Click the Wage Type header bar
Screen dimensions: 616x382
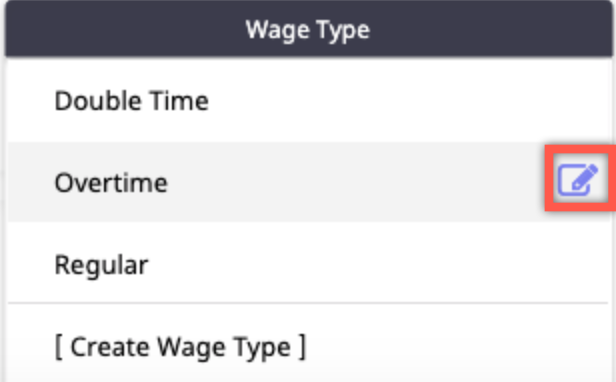coord(308,29)
